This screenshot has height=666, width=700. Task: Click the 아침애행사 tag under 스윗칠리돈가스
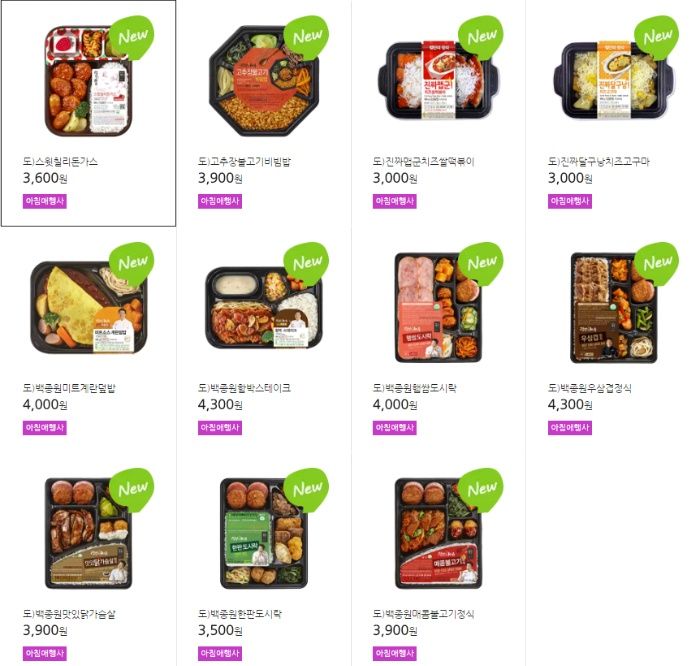point(45,201)
